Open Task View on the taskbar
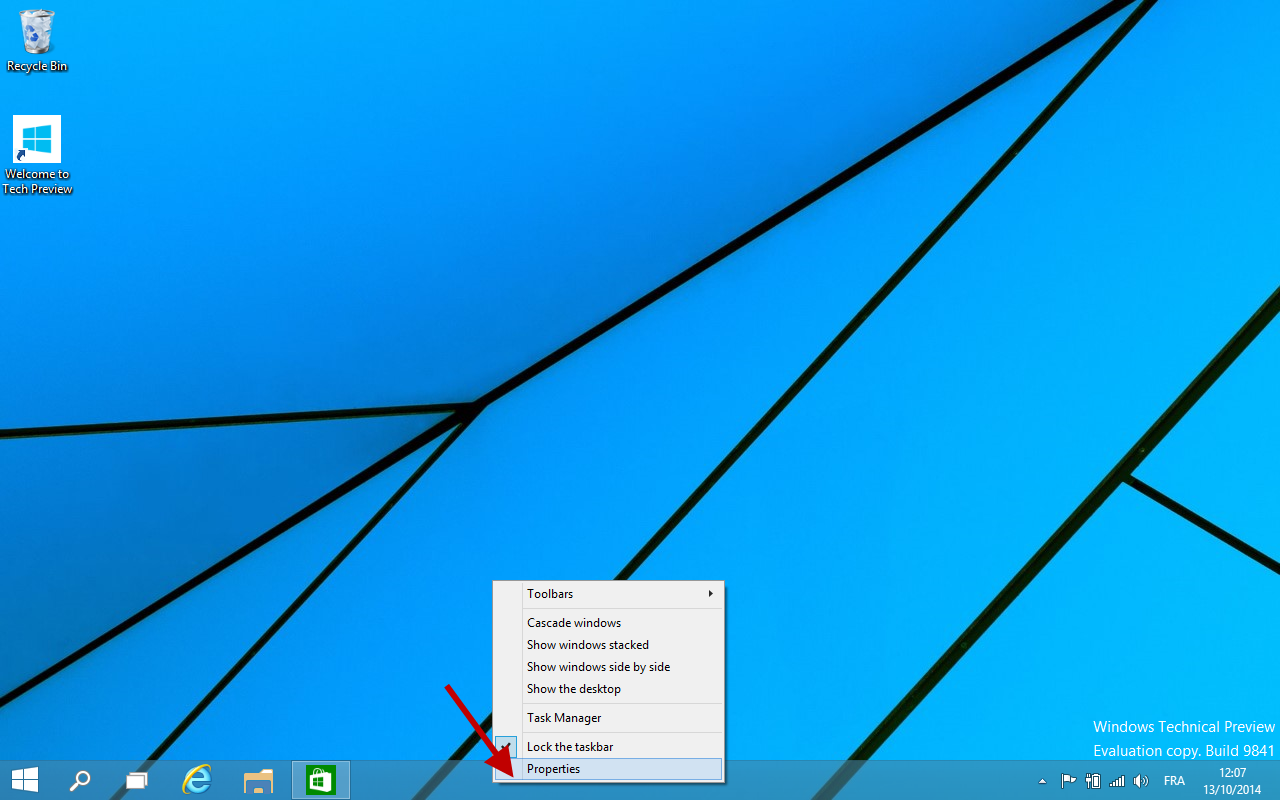Viewport: 1280px width, 800px height. [x=137, y=780]
